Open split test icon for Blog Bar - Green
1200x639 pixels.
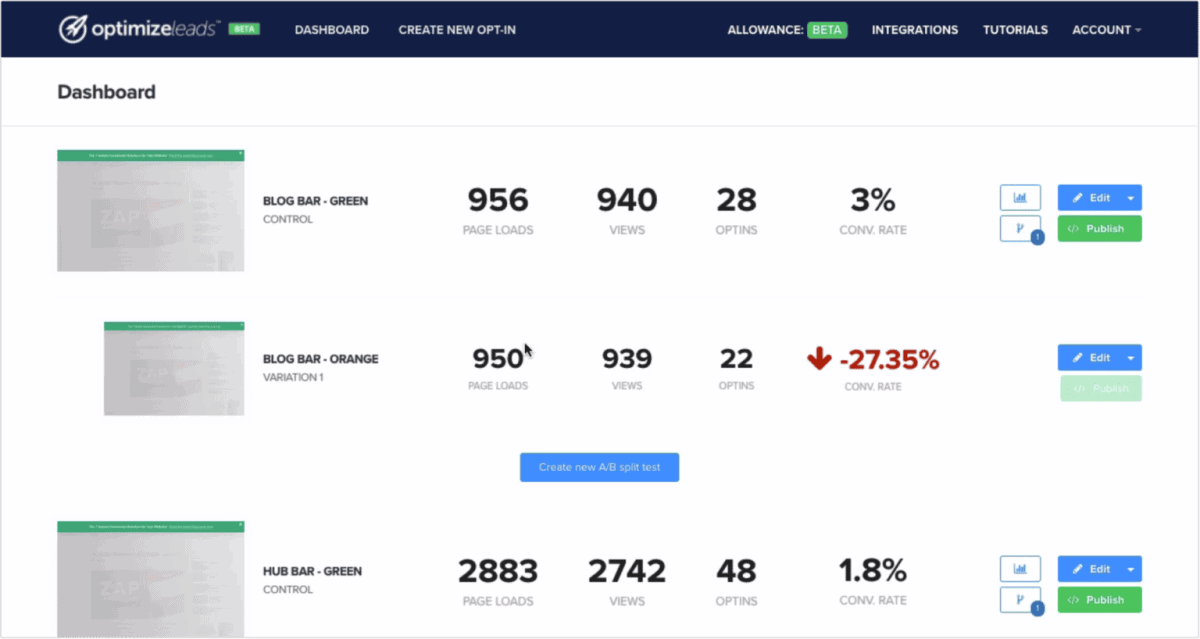pyautogui.click(x=1020, y=229)
